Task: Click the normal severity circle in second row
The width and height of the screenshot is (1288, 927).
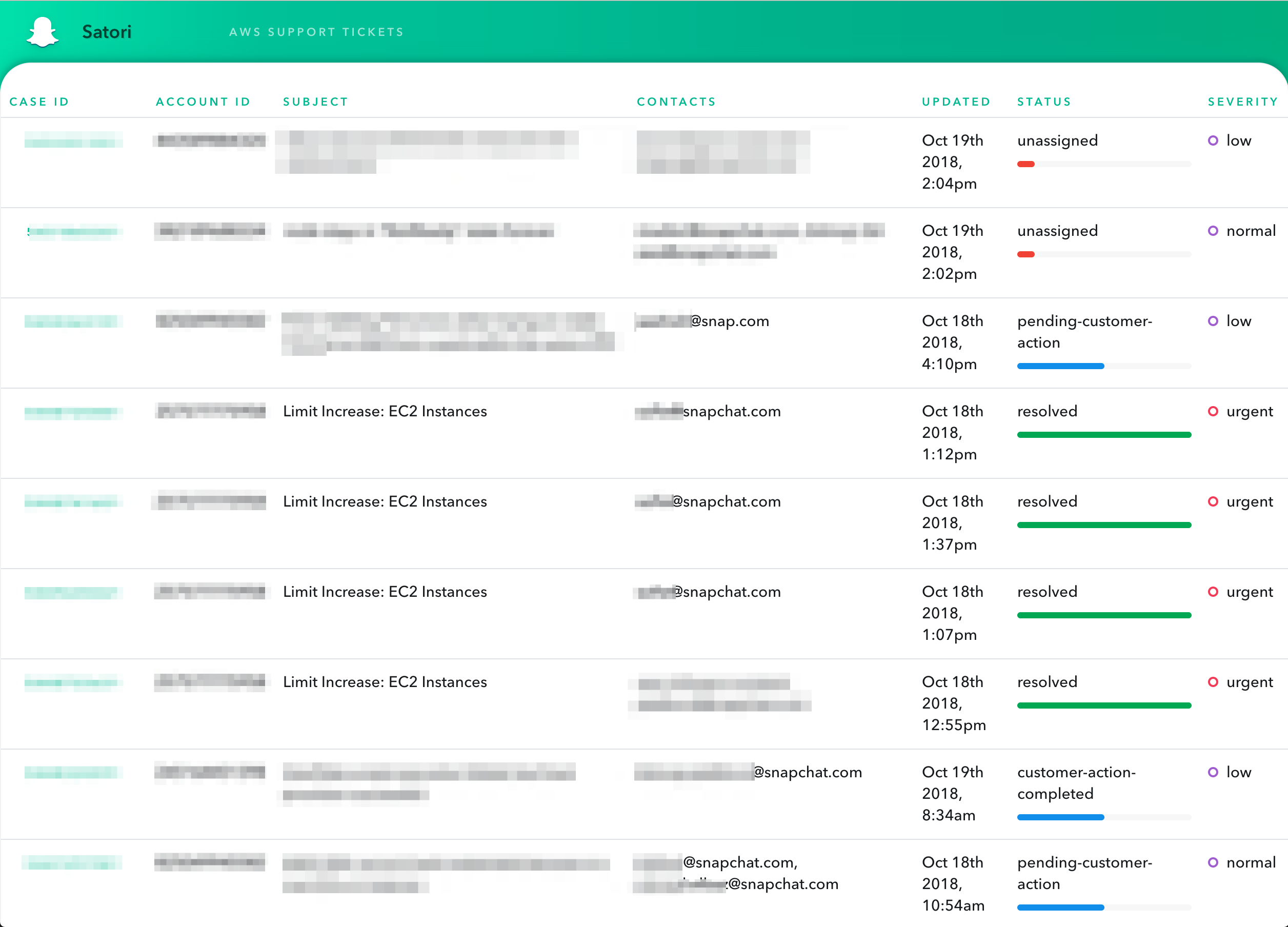Action: [1213, 231]
